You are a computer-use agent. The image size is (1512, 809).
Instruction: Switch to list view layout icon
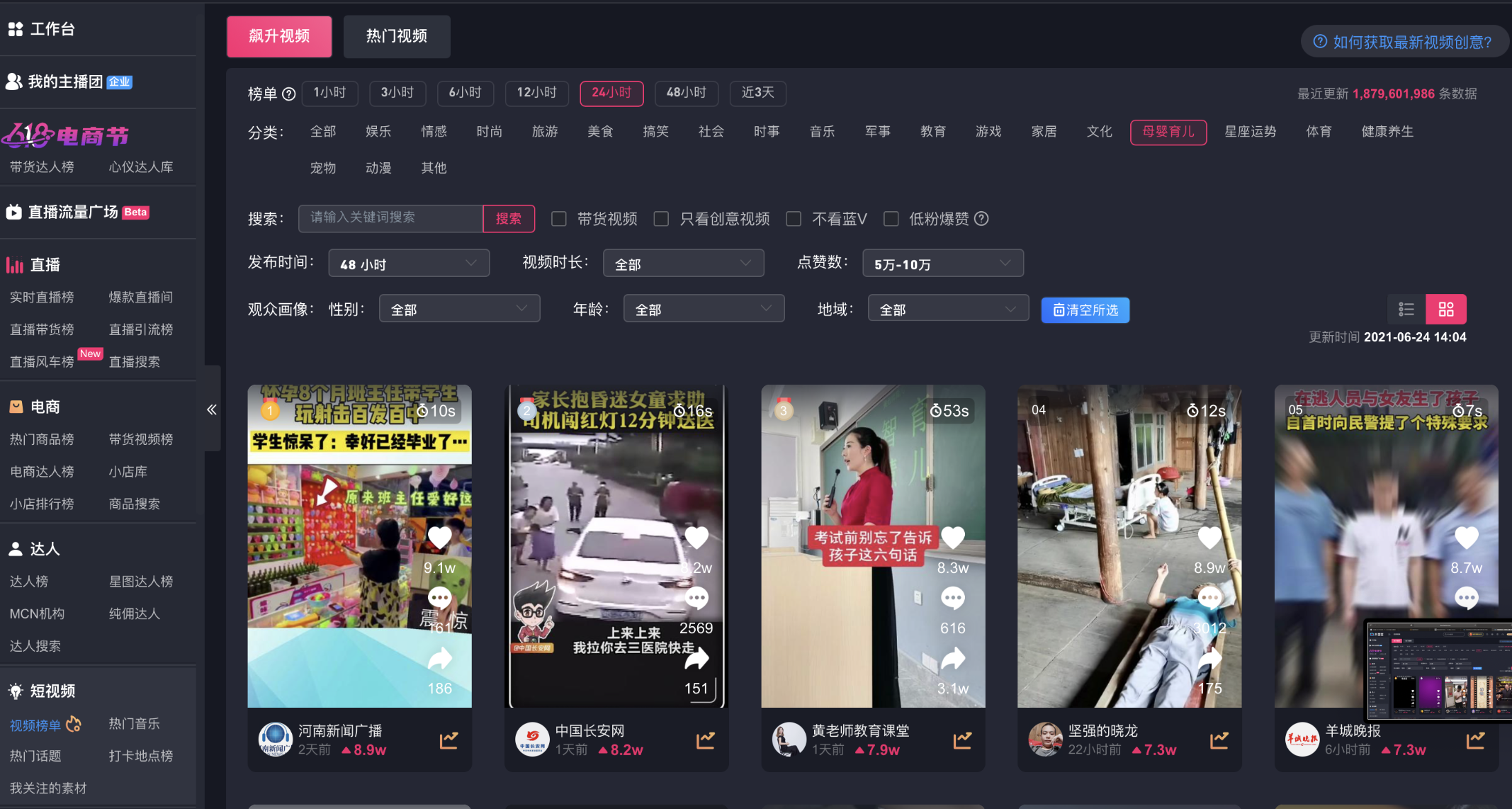1406,310
